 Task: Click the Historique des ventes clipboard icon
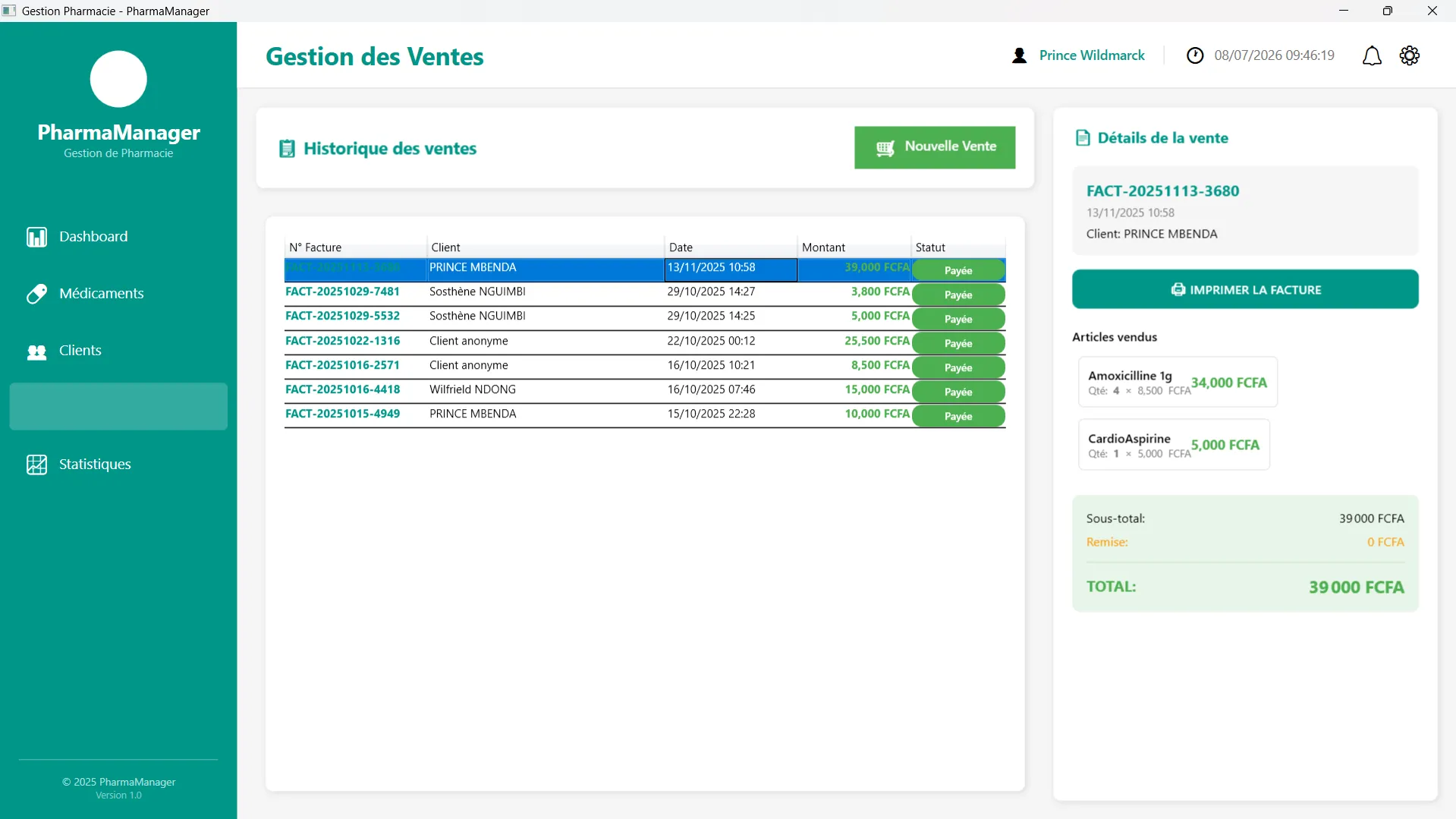pyautogui.click(x=287, y=149)
